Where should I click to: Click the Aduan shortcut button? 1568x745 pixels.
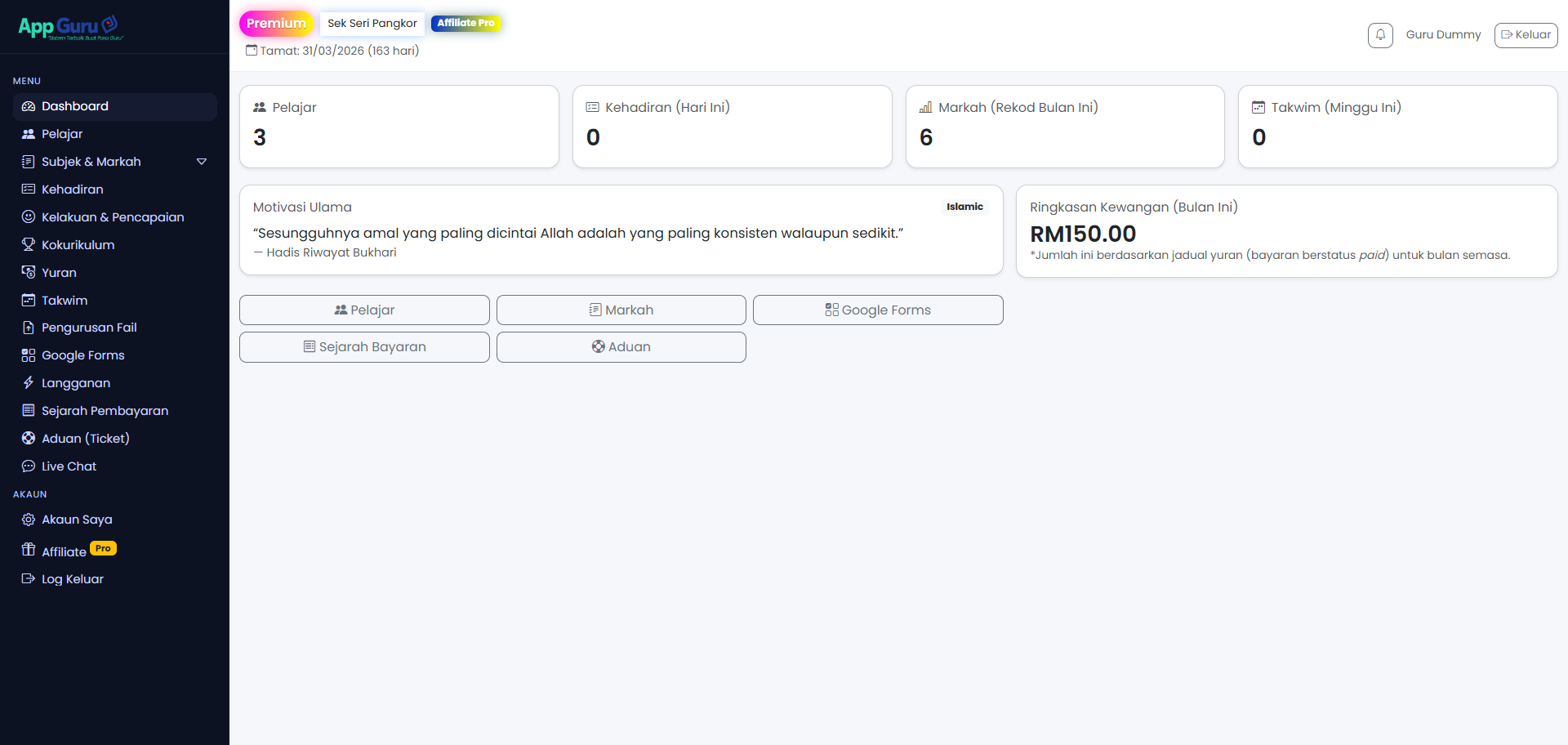tap(621, 347)
